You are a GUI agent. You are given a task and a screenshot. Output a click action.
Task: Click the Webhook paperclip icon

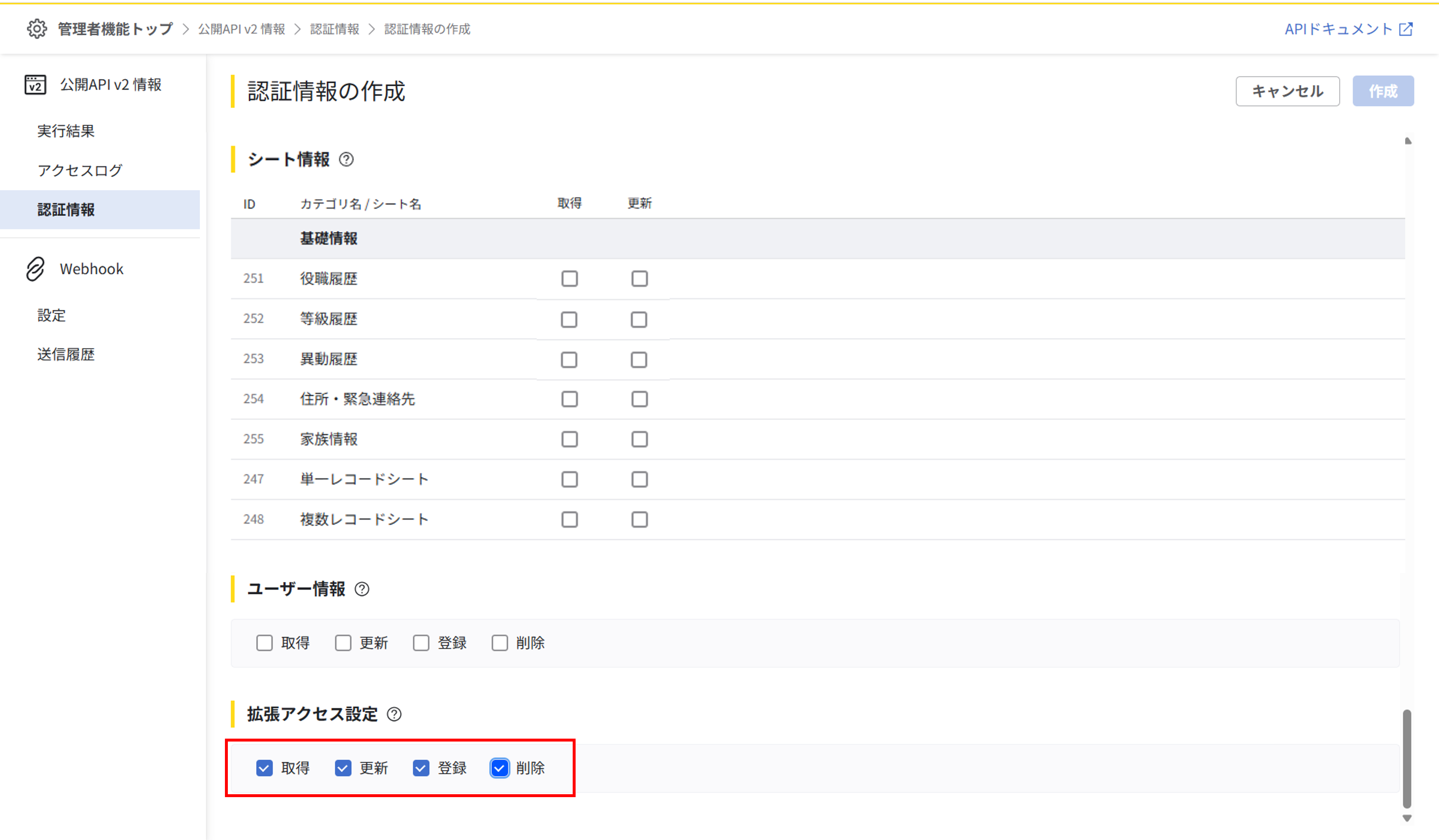tap(35, 269)
